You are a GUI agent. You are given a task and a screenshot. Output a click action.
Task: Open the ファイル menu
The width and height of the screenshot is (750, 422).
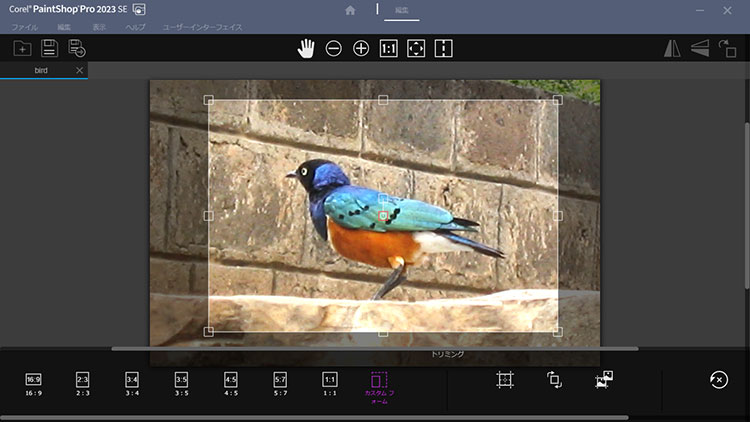(24, 27)
